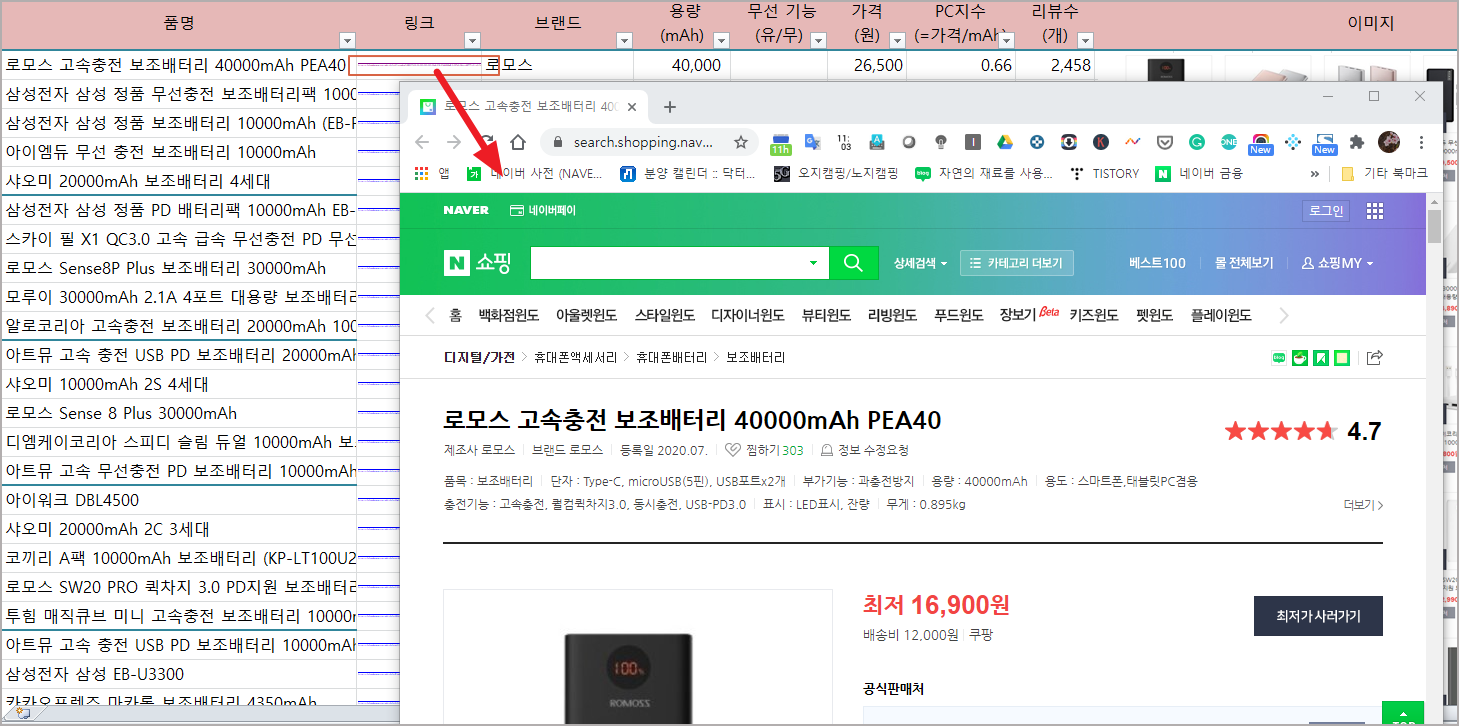
Task: Show more bookmarks with » chevron
Action: tap(1315, 173)
